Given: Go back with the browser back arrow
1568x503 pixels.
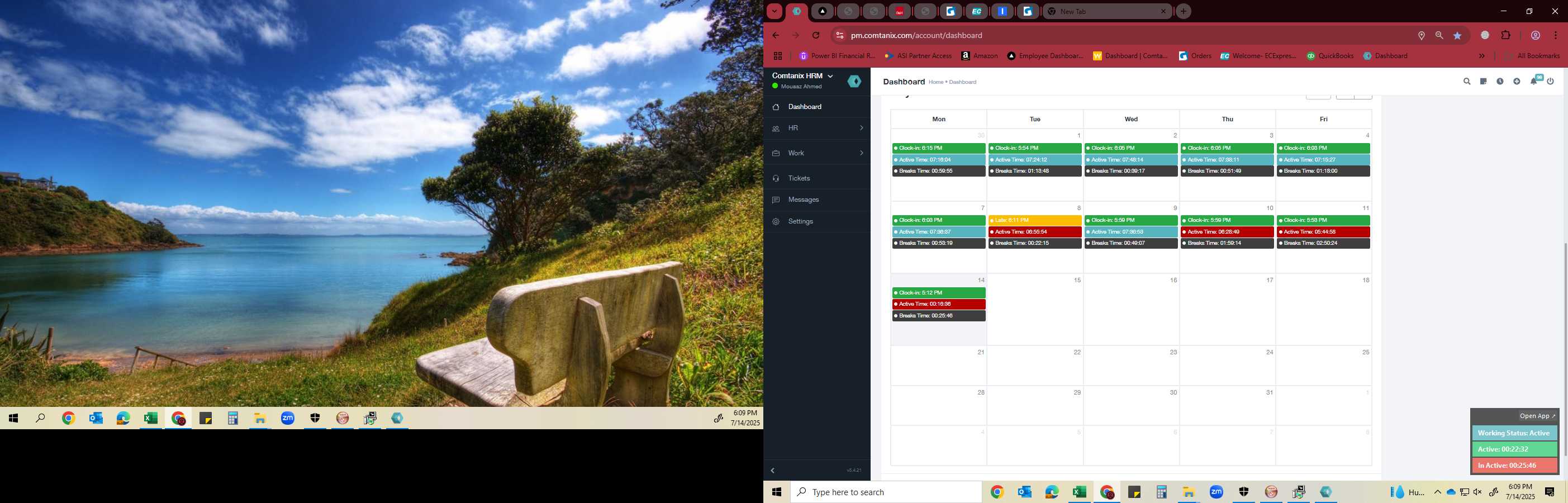Looking at the screenshot, I should pos(776,35).
